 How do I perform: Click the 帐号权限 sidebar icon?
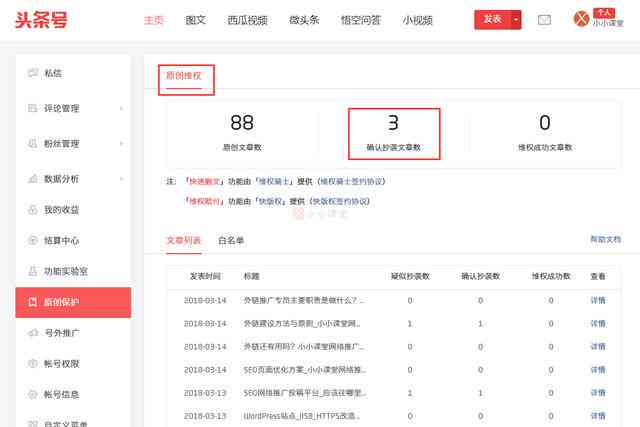pyautogui.click(x=33, y=363)
